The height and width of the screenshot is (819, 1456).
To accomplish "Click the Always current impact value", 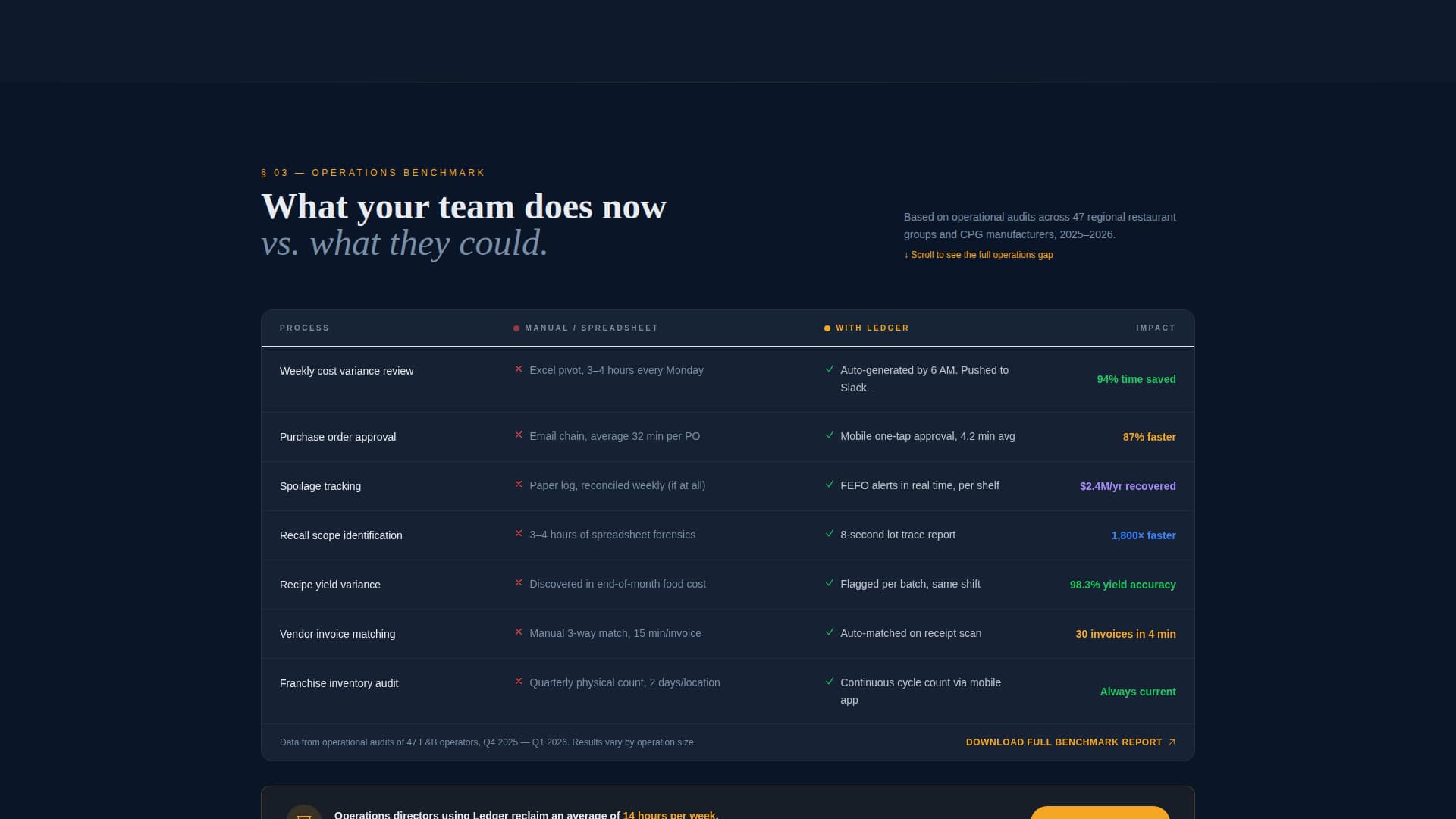I will click(1137, 692).
